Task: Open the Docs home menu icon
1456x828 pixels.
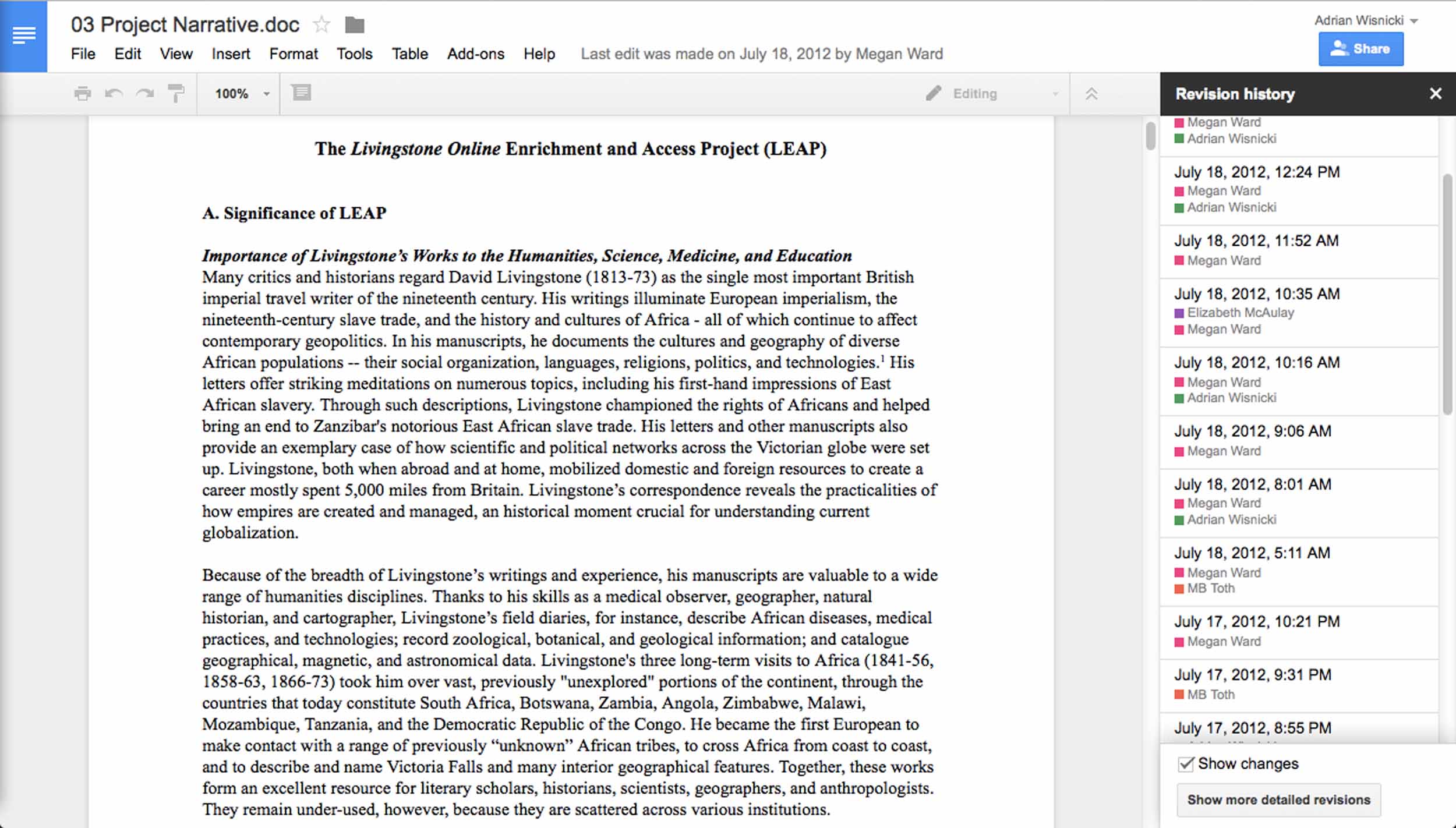Action: click(23, 36)
